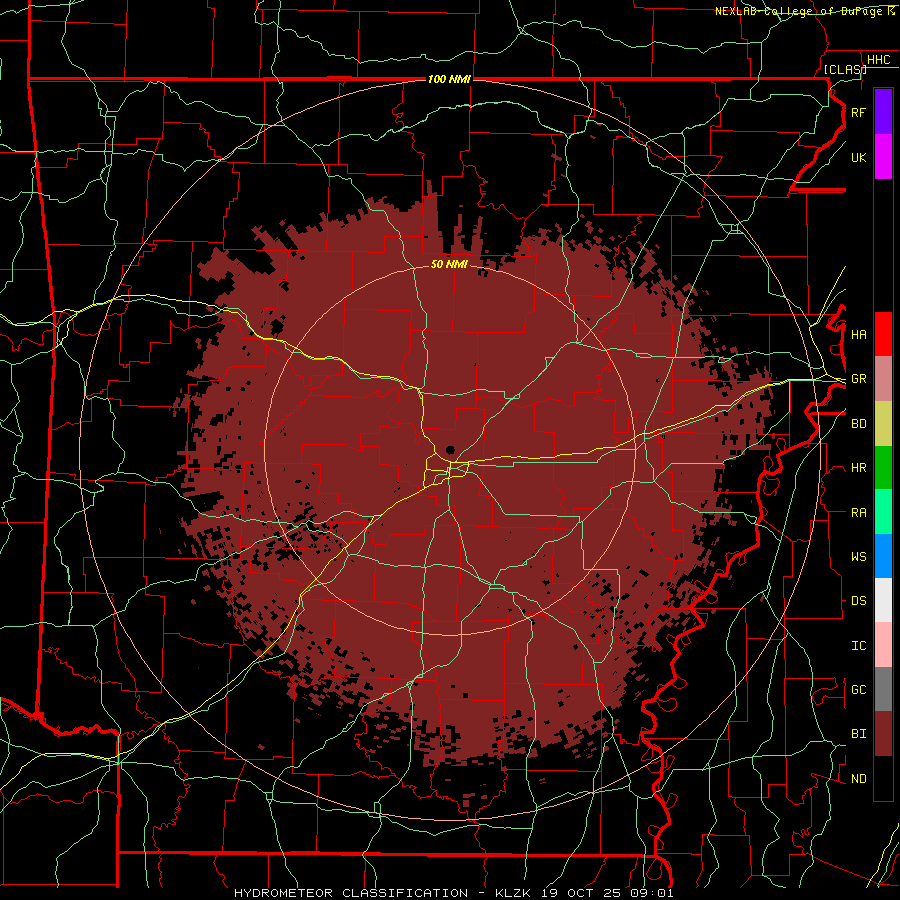Image resolution: width=900 pixels, height=900 pixels.
Task: Click the 'DS' legend label
Action: click(859, 601)
